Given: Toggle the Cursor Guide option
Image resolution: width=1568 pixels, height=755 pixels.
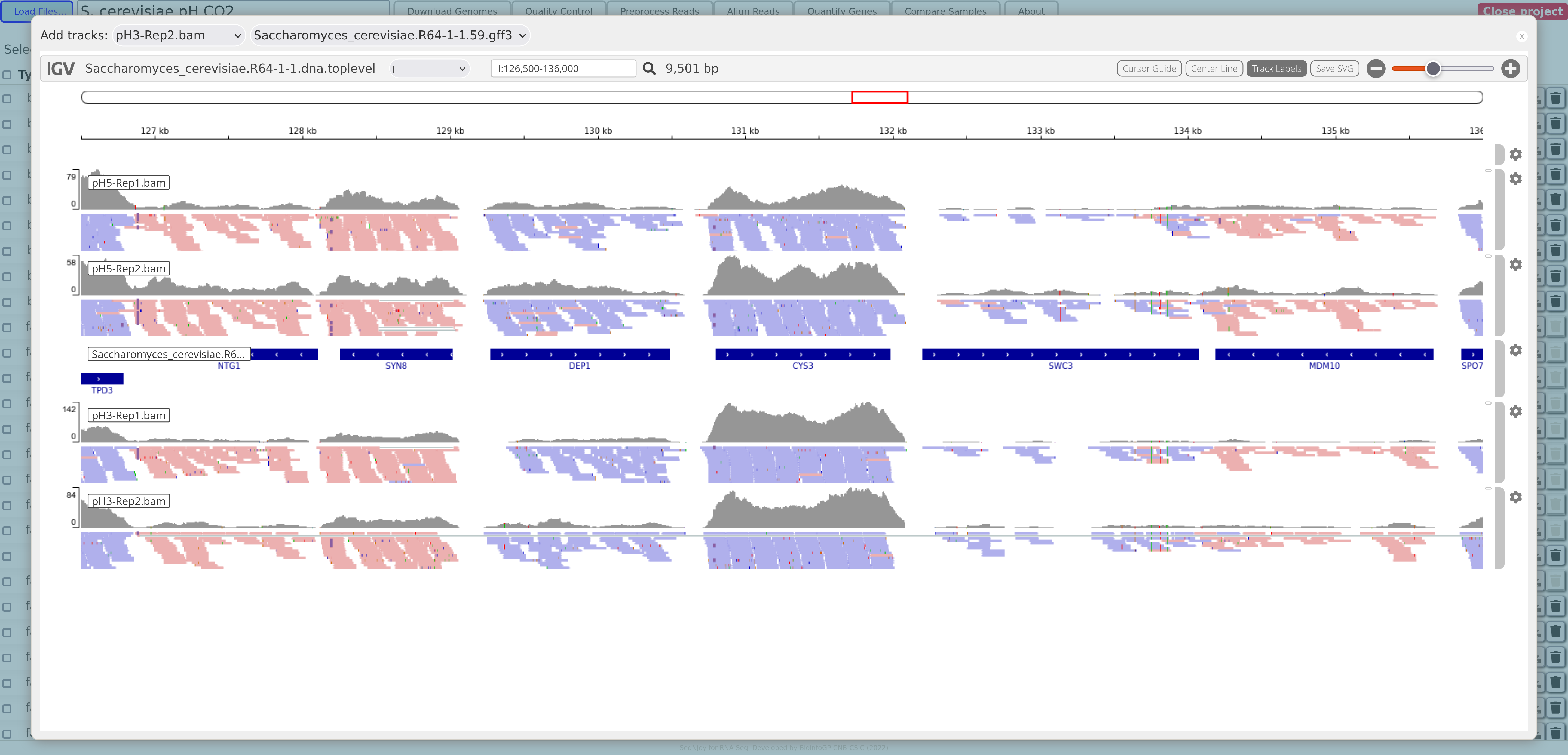Looking at the screenshot, I should 1149,69.
